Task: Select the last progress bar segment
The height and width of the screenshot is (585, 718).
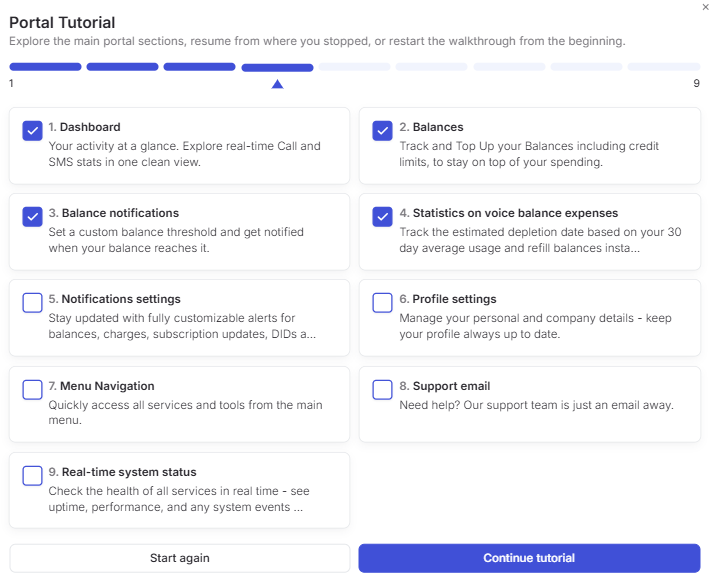Action: 664,67
